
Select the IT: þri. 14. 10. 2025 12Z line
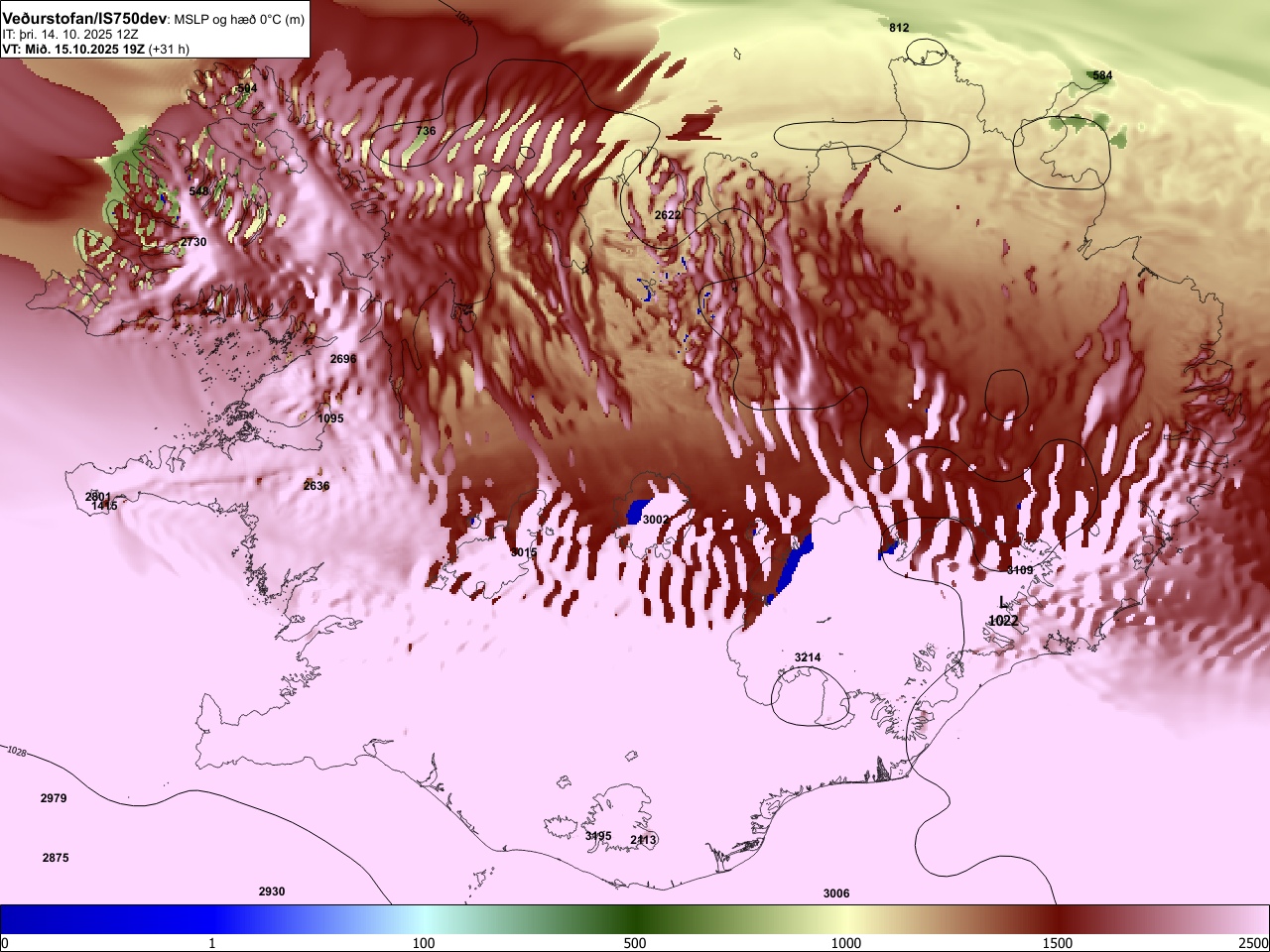[69, 34]
